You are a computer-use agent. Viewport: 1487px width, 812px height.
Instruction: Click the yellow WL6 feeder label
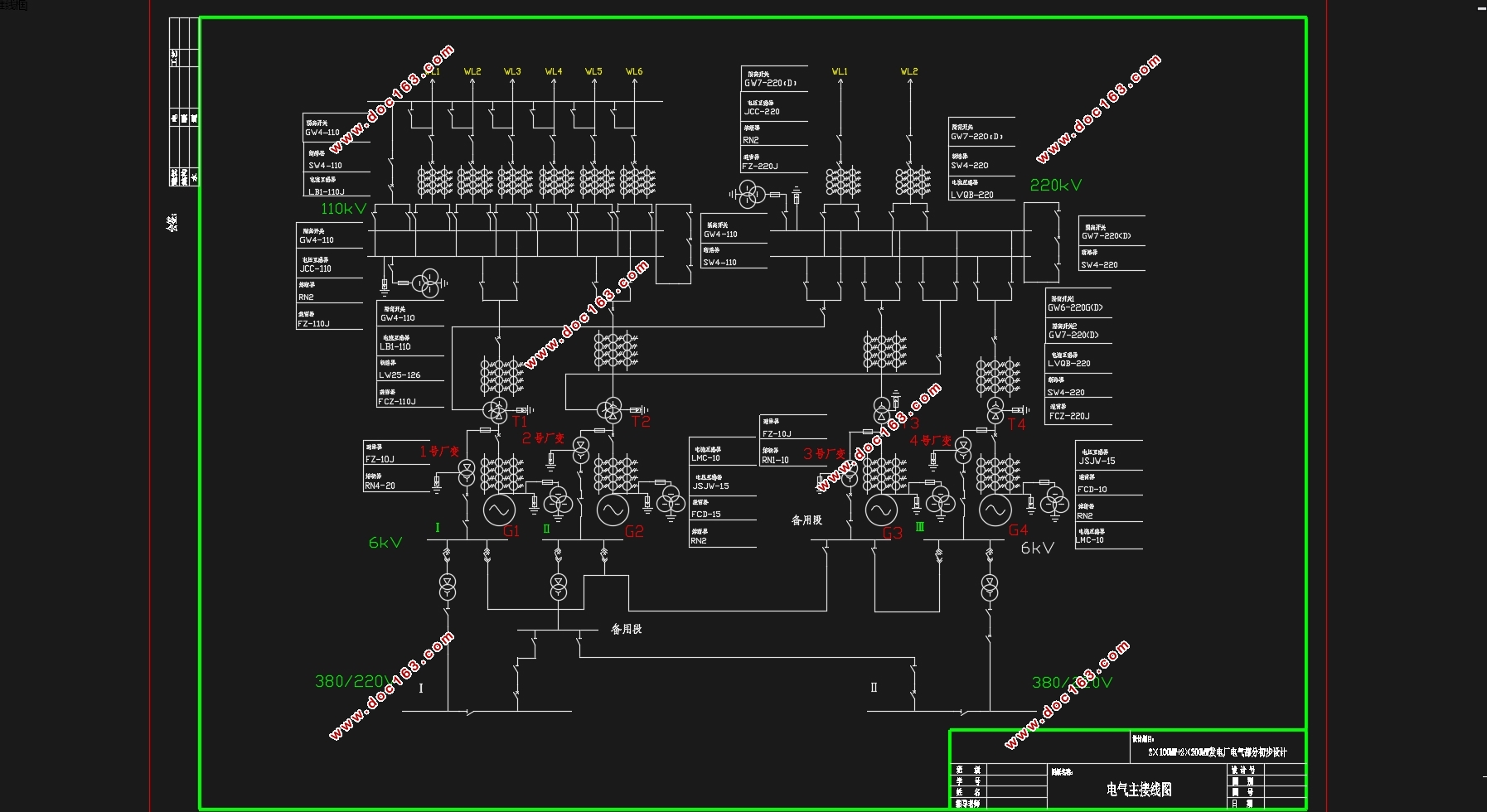pyautogui.click(x=634, y=72)
